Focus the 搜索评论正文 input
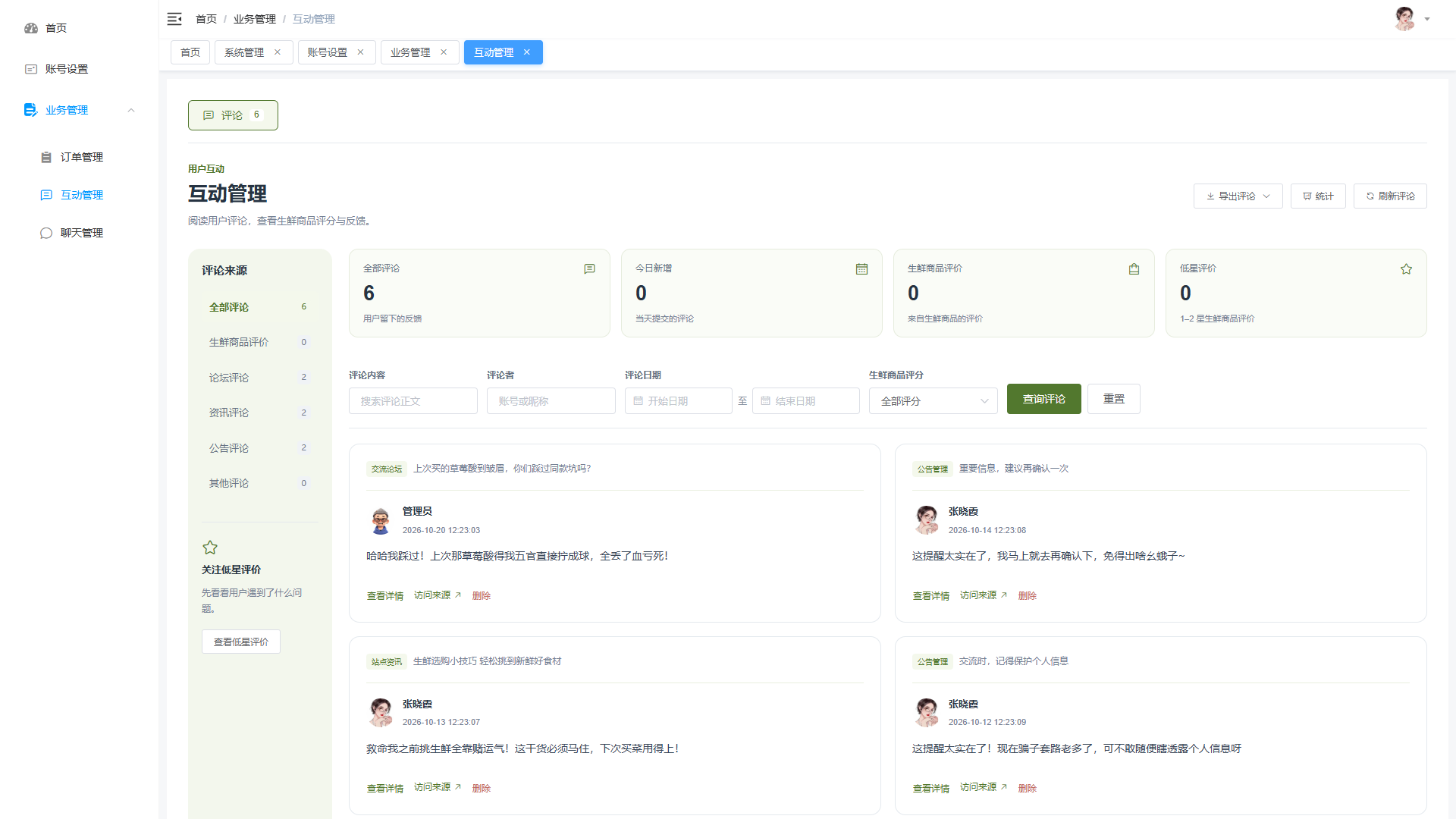 tap(413, 401)
